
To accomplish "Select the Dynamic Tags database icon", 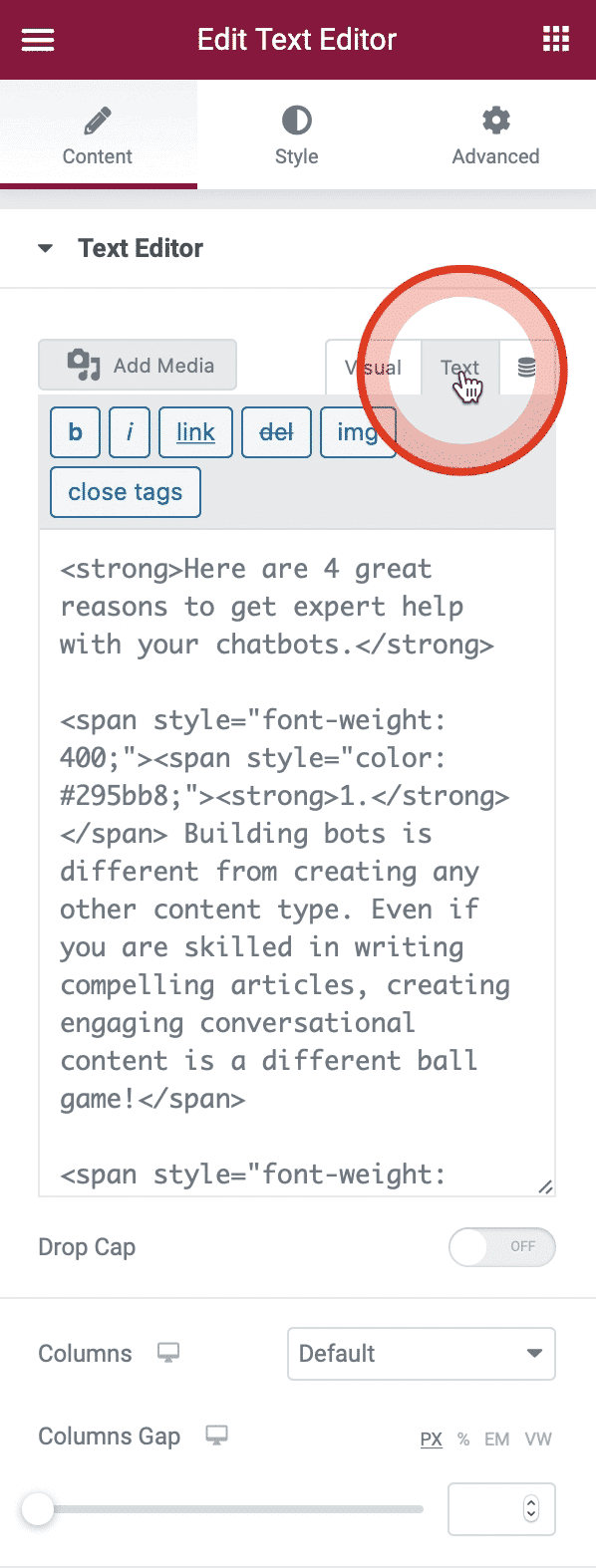I will (528, 367).
